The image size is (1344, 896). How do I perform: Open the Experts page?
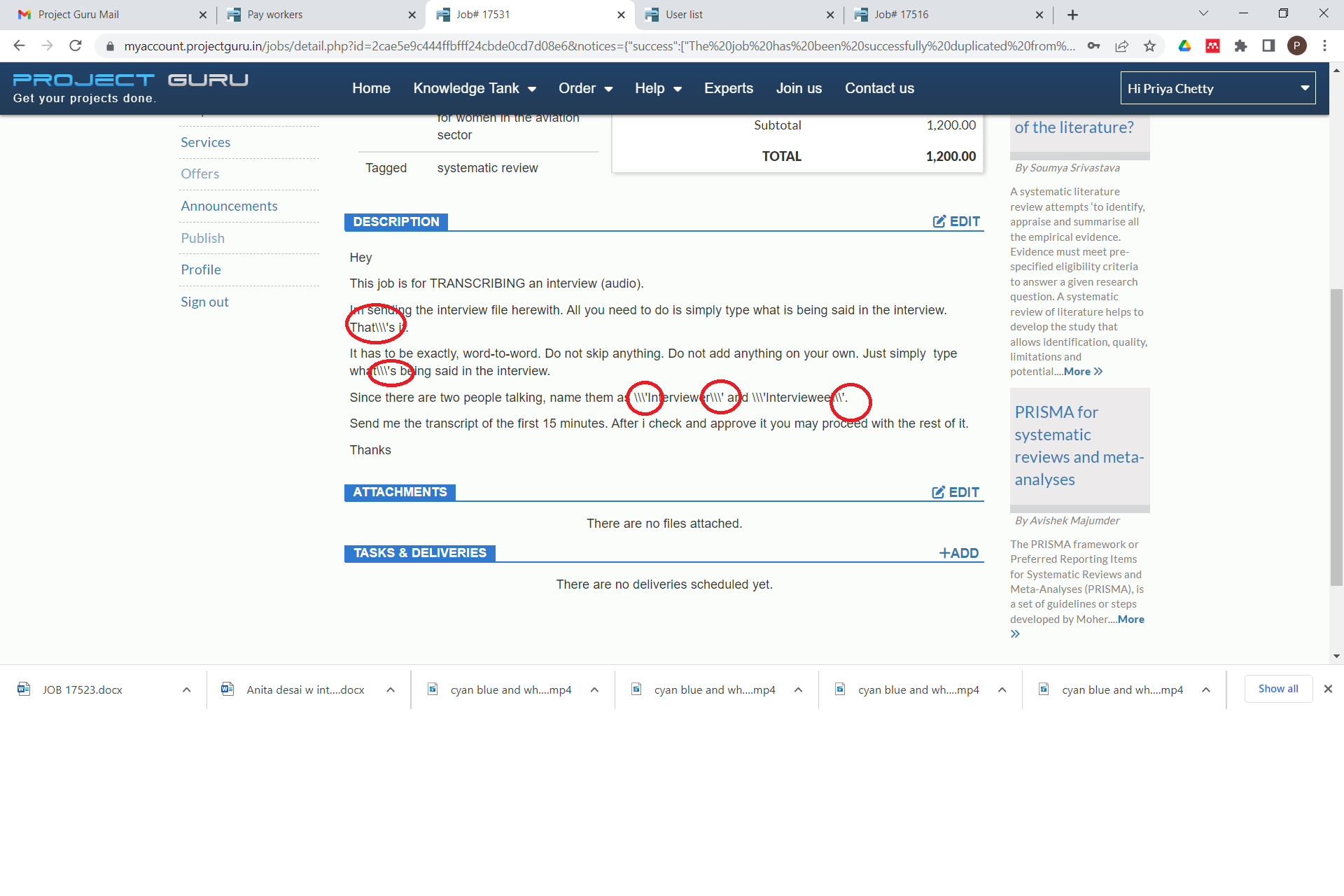click(x=729, y=88)
